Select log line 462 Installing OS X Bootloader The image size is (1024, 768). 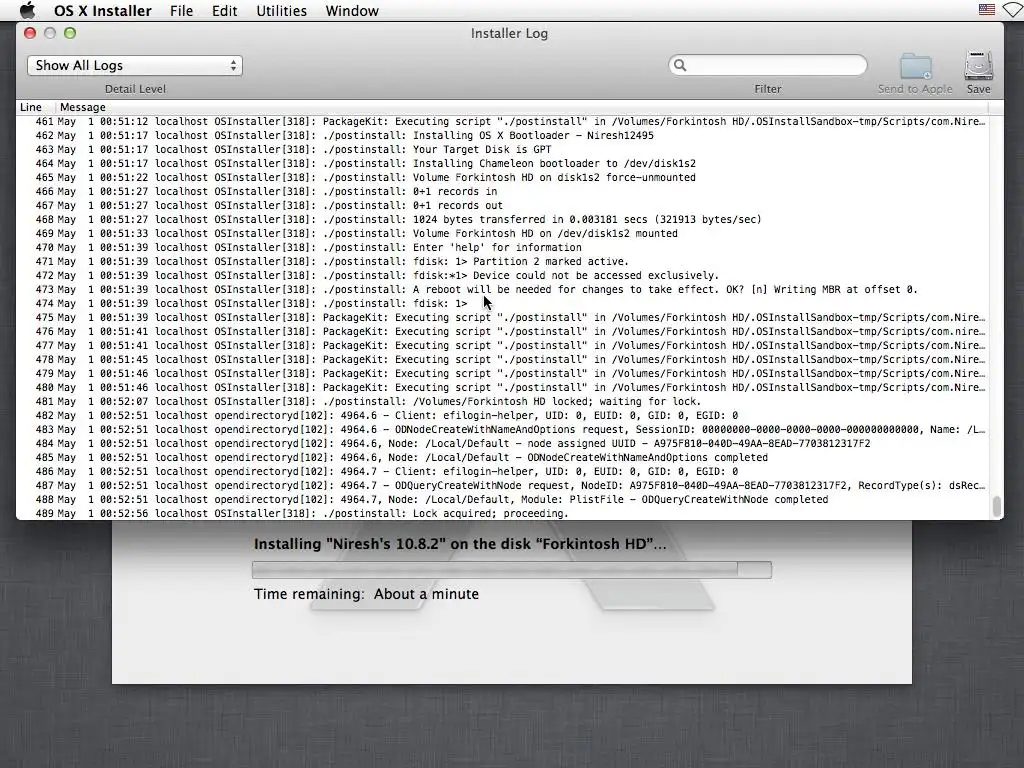click(x=502, y=136)
